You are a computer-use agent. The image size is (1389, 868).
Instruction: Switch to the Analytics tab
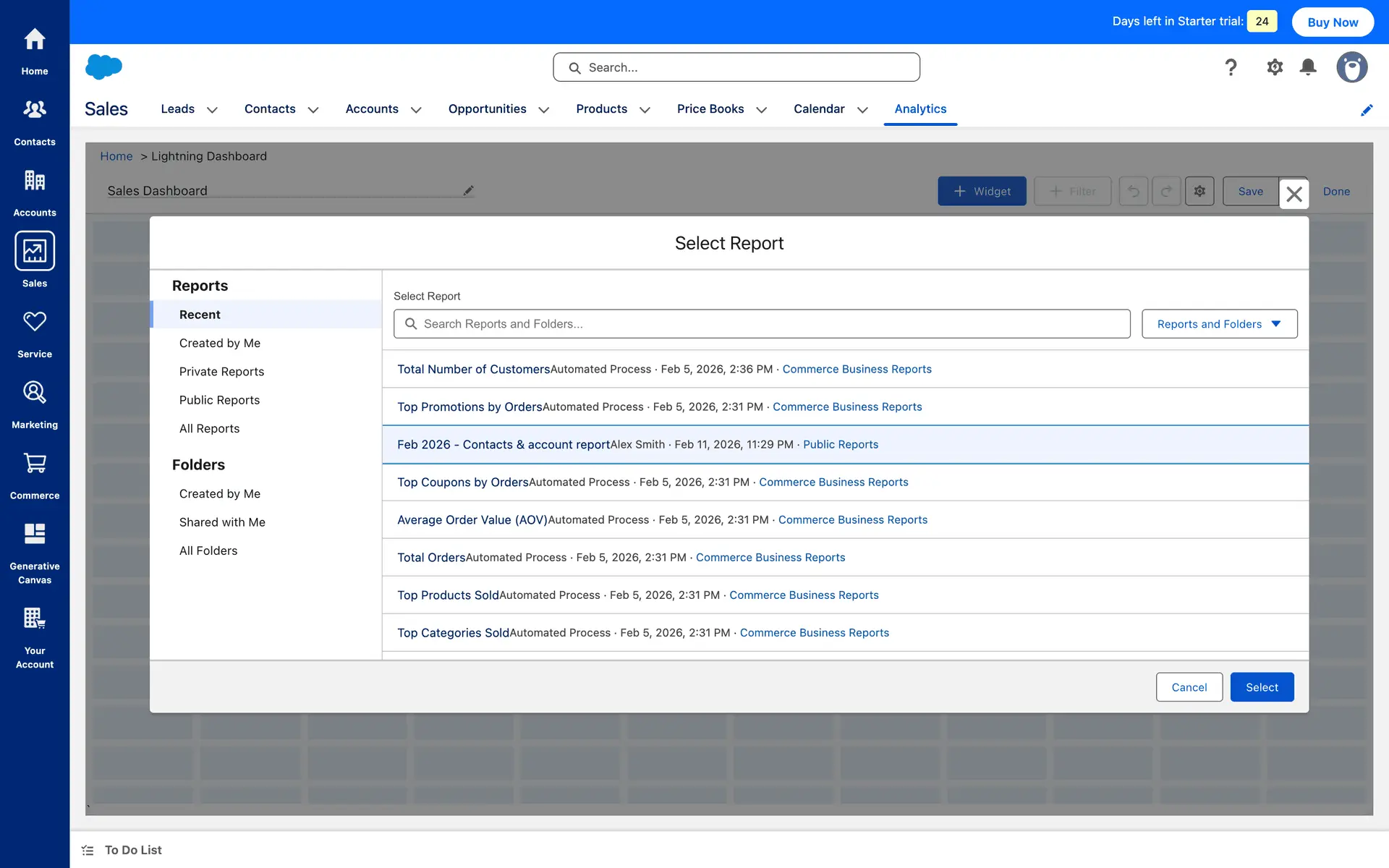pyautogui.click(x=919, y=109)
